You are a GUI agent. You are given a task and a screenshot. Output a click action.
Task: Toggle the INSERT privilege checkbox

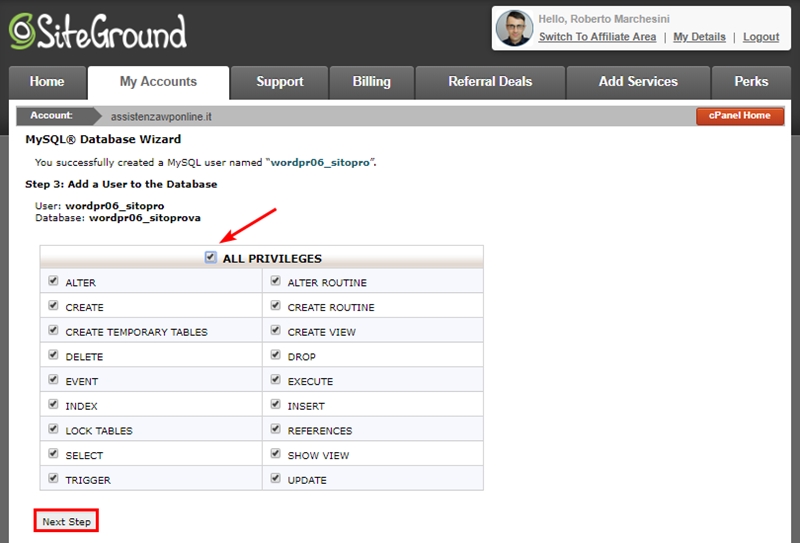point(276,404)
